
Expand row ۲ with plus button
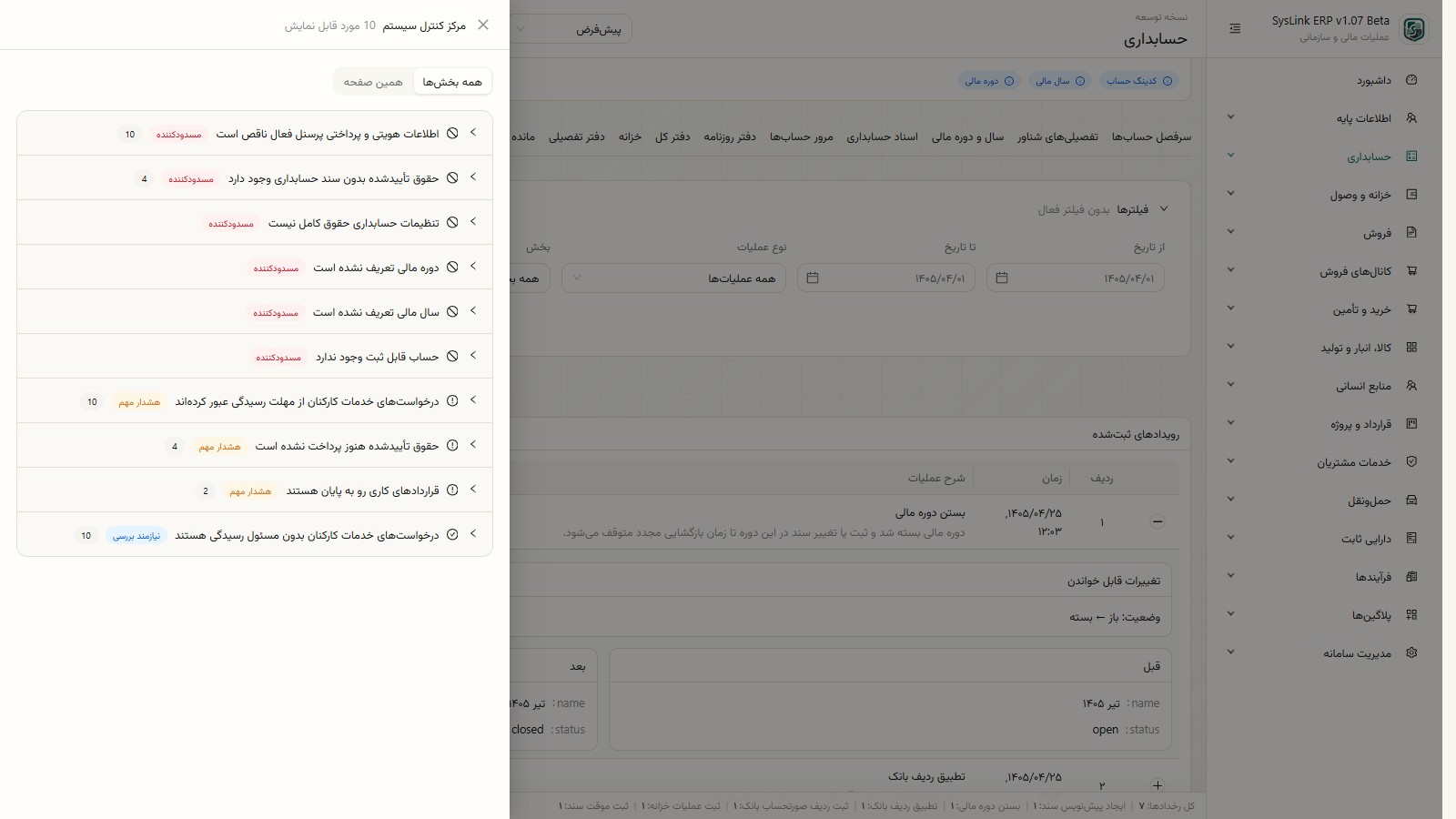click(x=1158, y=785)
